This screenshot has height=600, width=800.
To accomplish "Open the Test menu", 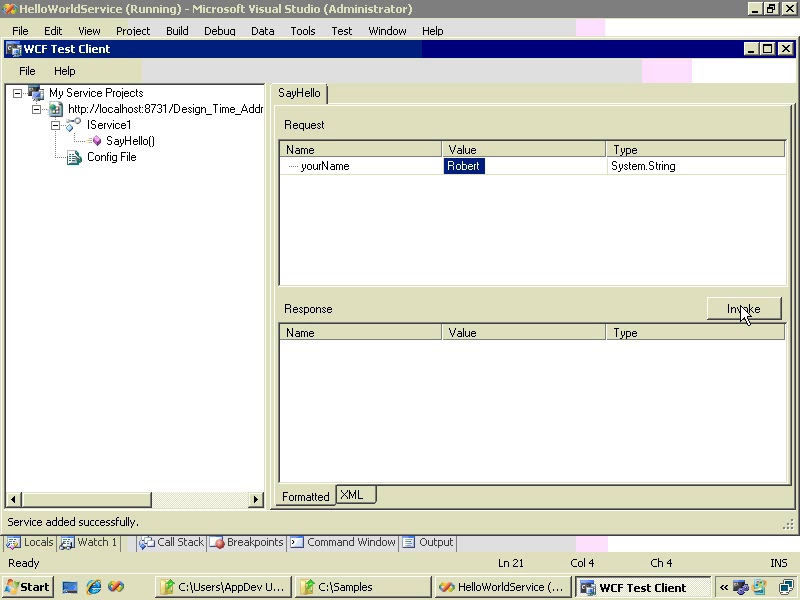I will click(x=342, y=31).
